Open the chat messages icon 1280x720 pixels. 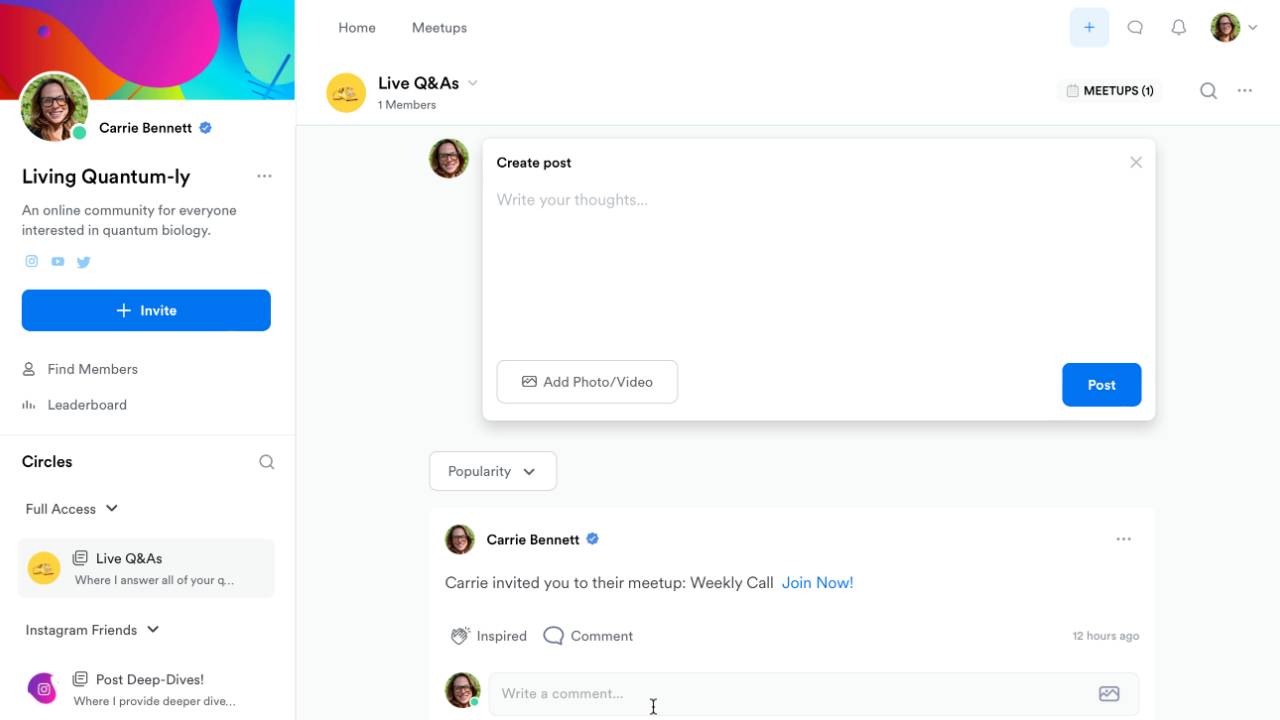click(x=1135, y=28)
